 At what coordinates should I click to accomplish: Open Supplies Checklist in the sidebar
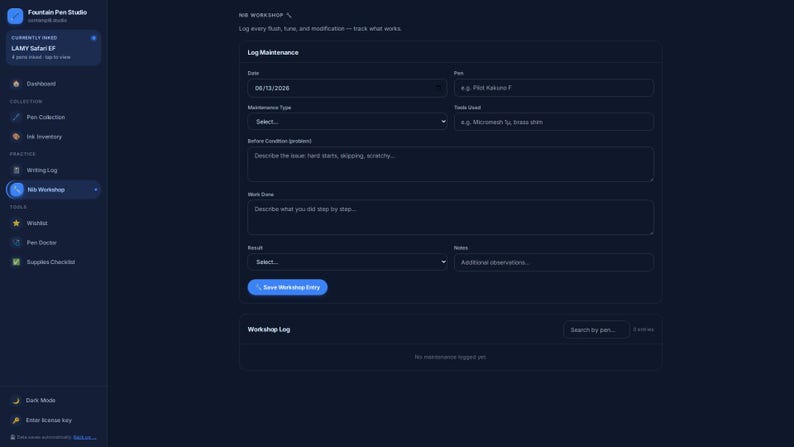53,262
